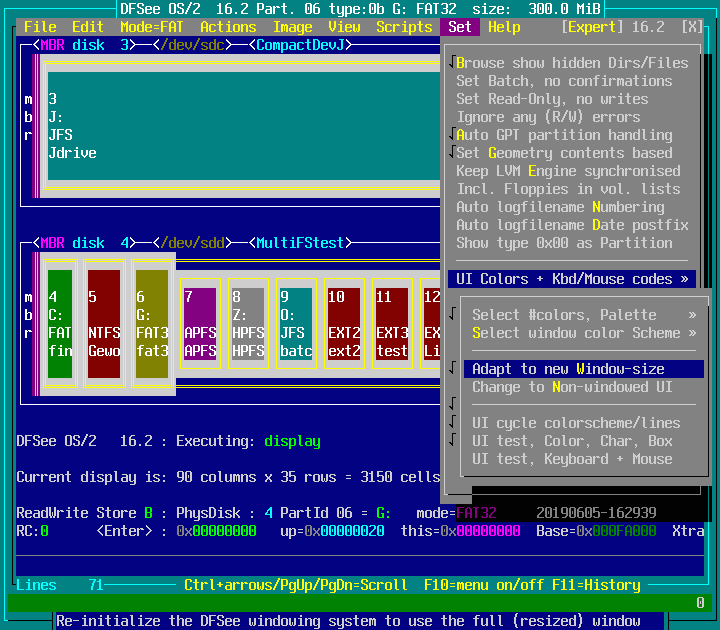Toggle Browse show hidden Dirs/Files
The image size is (720, 630).
tap(572, 63)
